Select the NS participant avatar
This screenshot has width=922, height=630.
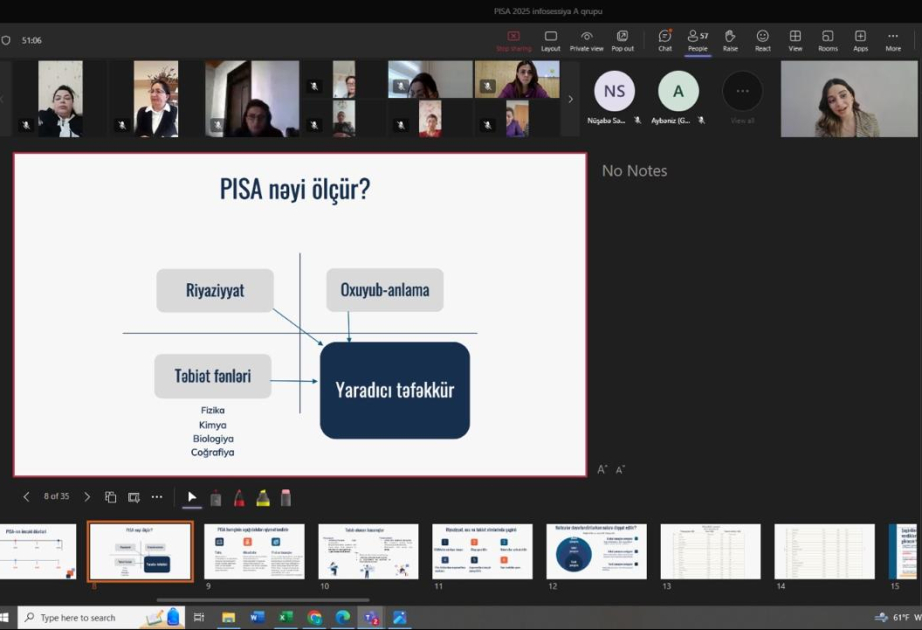614,91
